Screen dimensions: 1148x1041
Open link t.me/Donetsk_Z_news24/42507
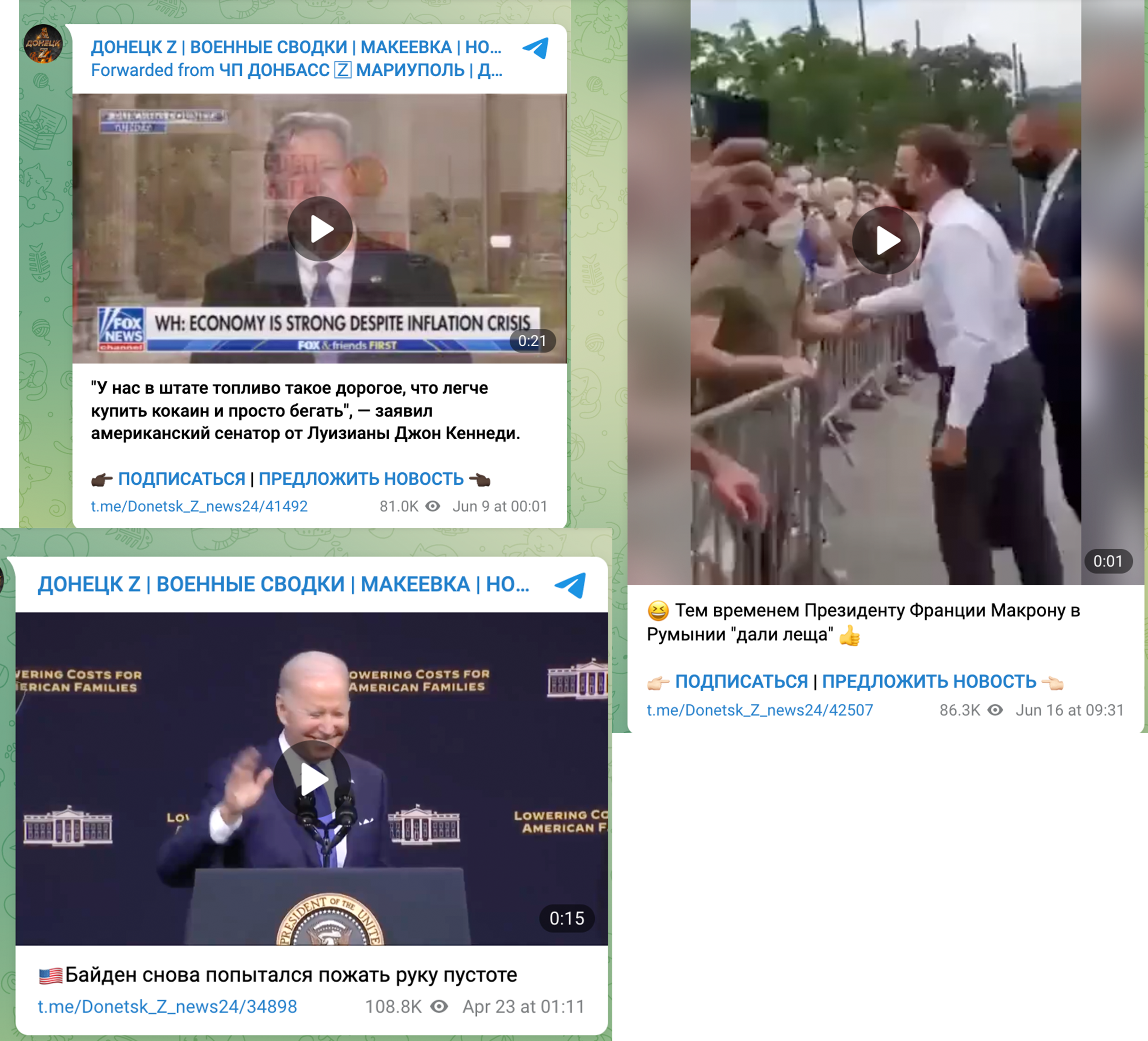tap(760, 710)
